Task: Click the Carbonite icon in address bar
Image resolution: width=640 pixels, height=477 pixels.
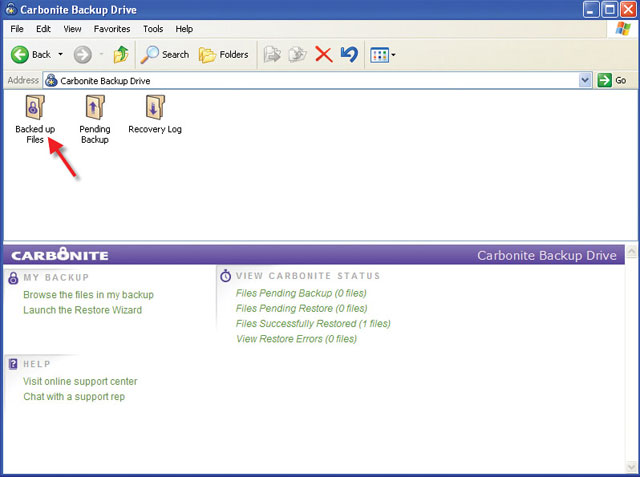Action: [51, 81]
